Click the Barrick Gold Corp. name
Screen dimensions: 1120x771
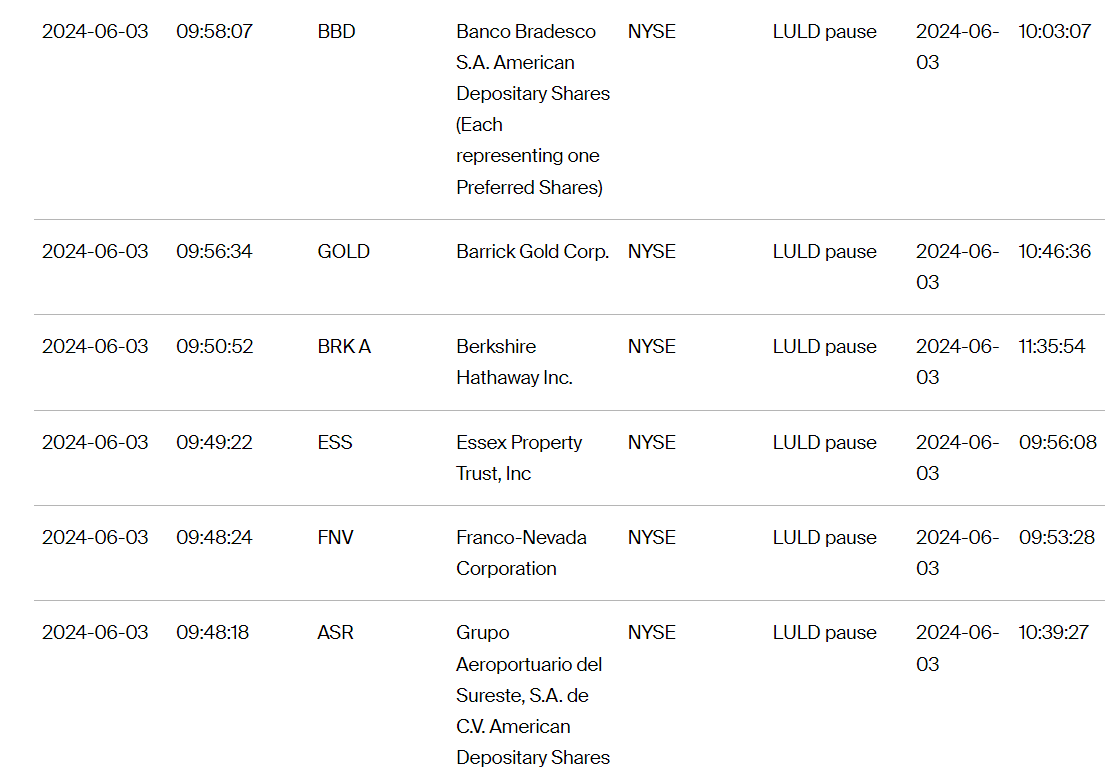(532, 251)
